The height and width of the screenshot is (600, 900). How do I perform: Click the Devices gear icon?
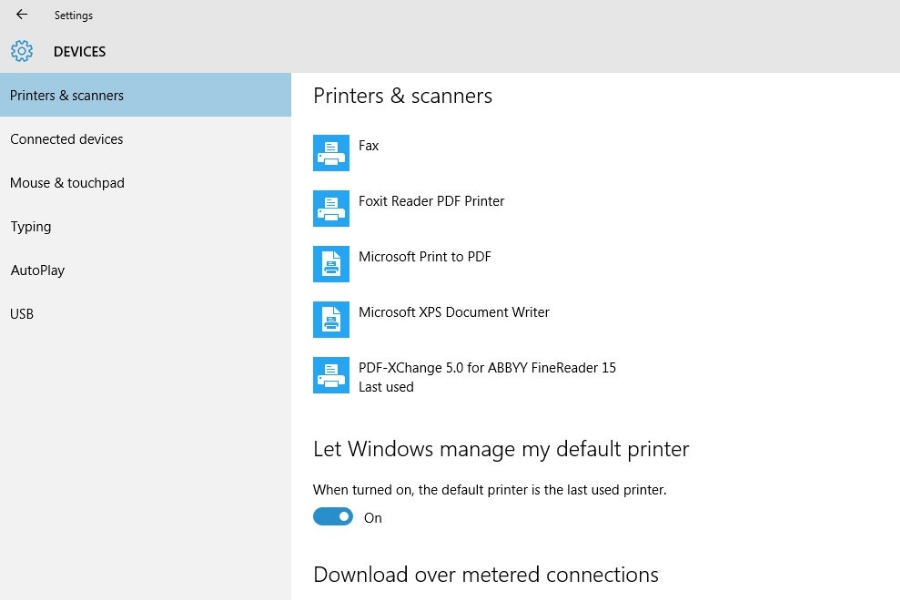pos(22,51)
